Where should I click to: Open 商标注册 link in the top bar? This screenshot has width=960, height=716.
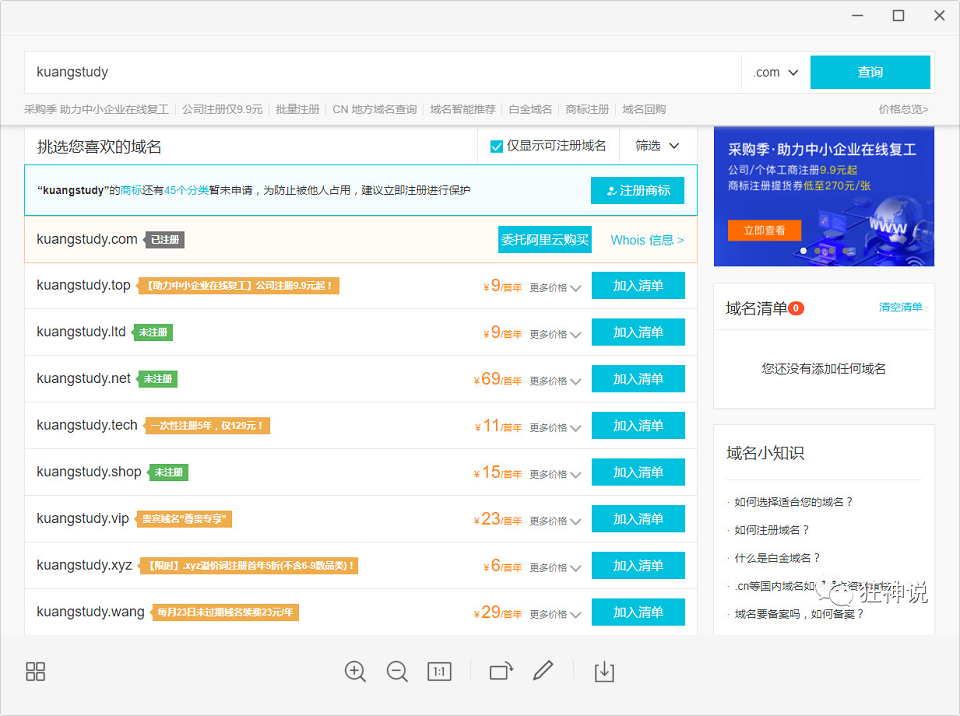tap(587, 110)
